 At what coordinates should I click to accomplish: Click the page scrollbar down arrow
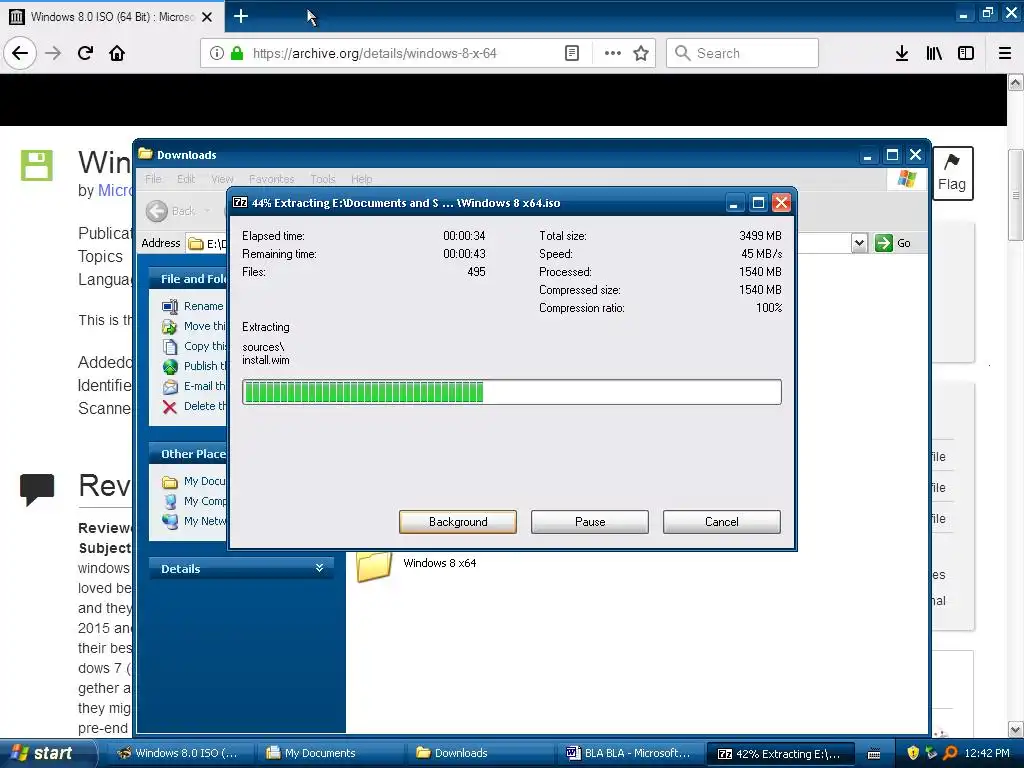click(1016, 729)
